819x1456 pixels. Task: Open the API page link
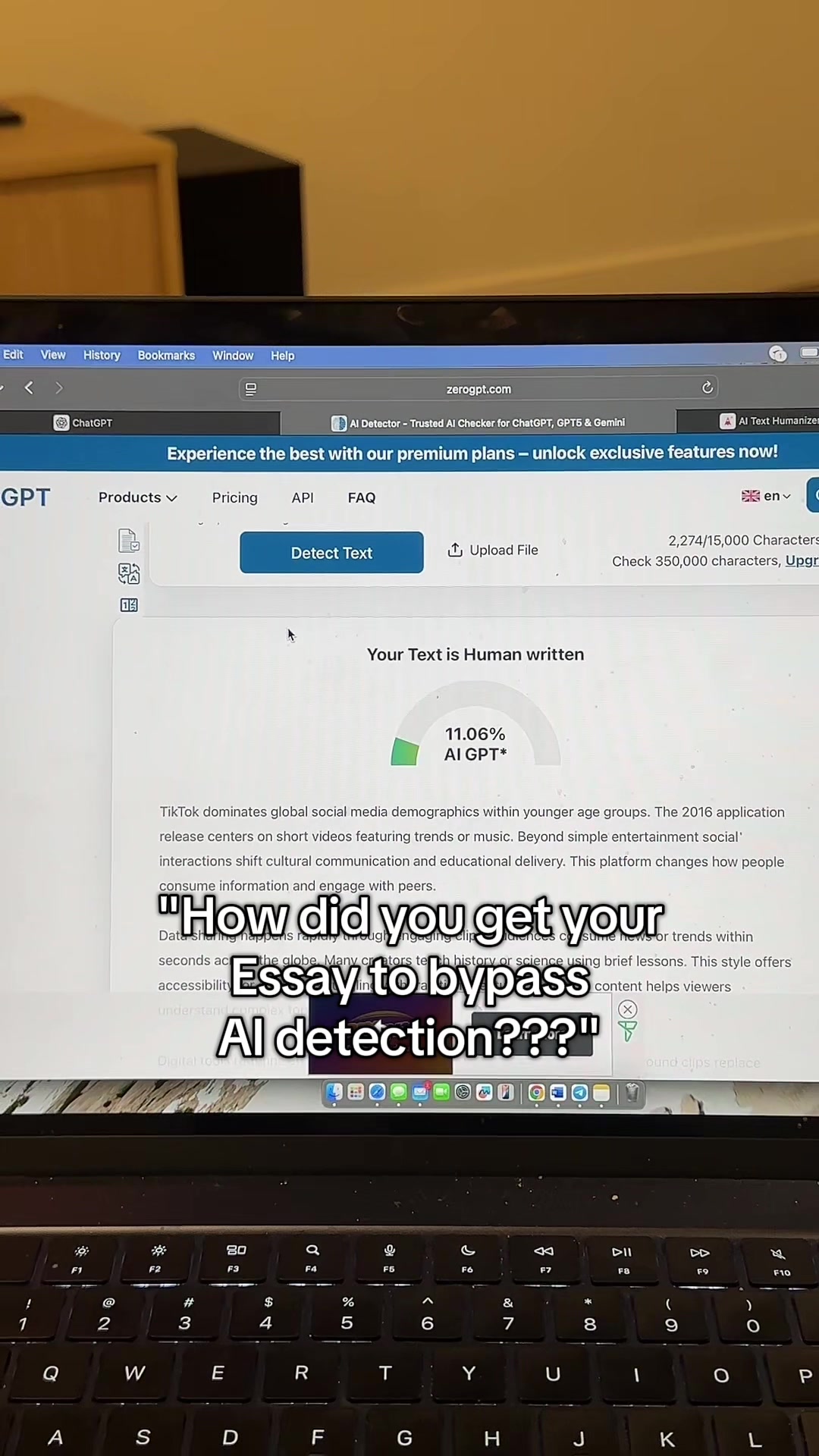click(302, 497)
